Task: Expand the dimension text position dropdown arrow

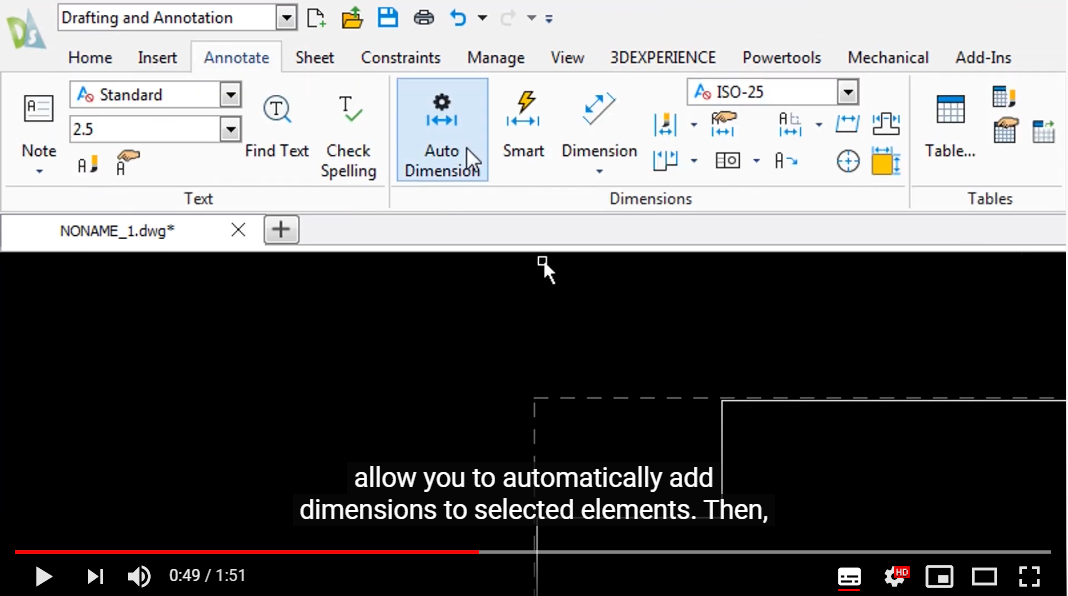Action: pos(818,124)
